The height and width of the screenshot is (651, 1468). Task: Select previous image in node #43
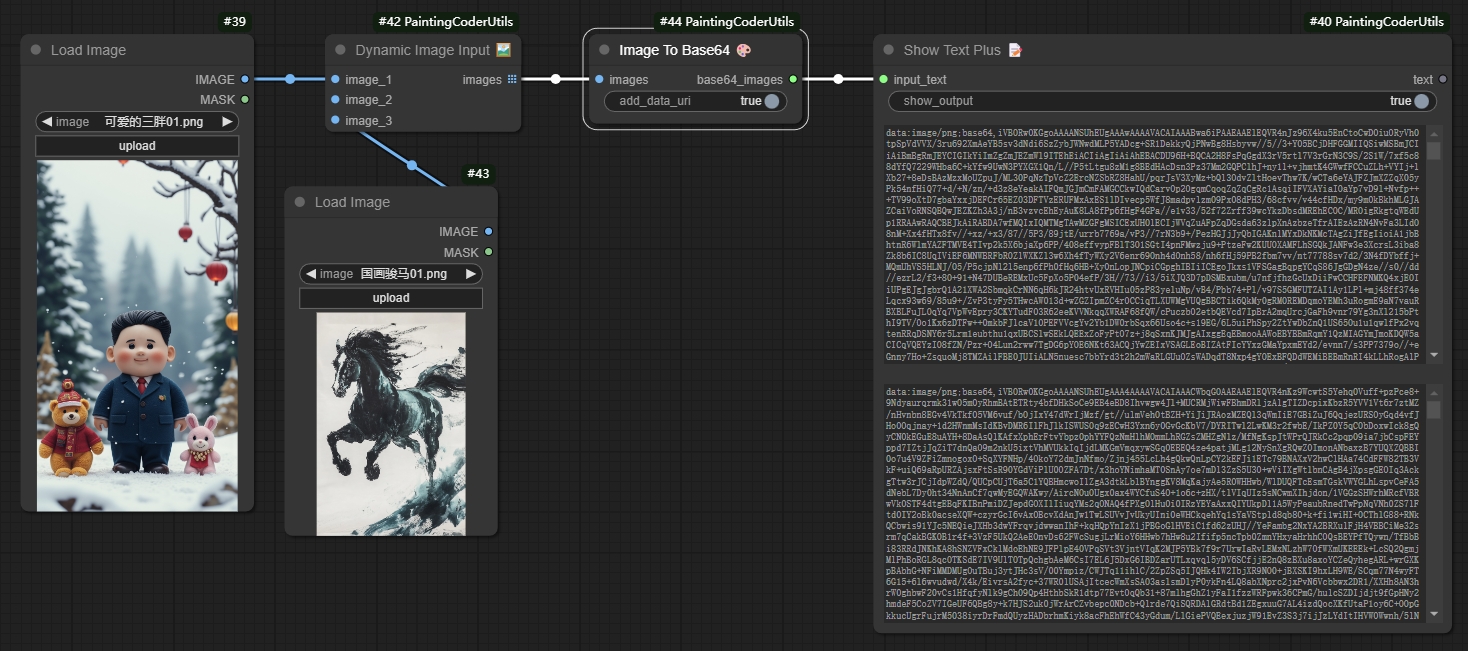pyautogui.click(x=310, y=274)
